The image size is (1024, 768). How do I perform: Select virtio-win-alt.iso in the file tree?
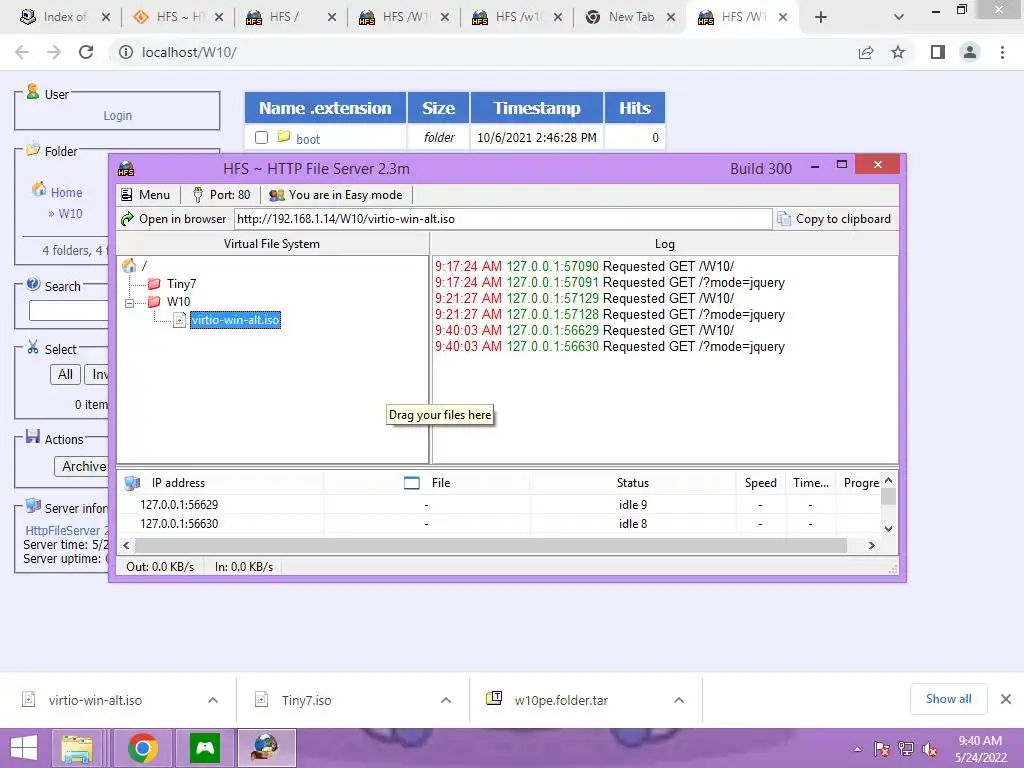pyautogui.click(x=235, y=320)
